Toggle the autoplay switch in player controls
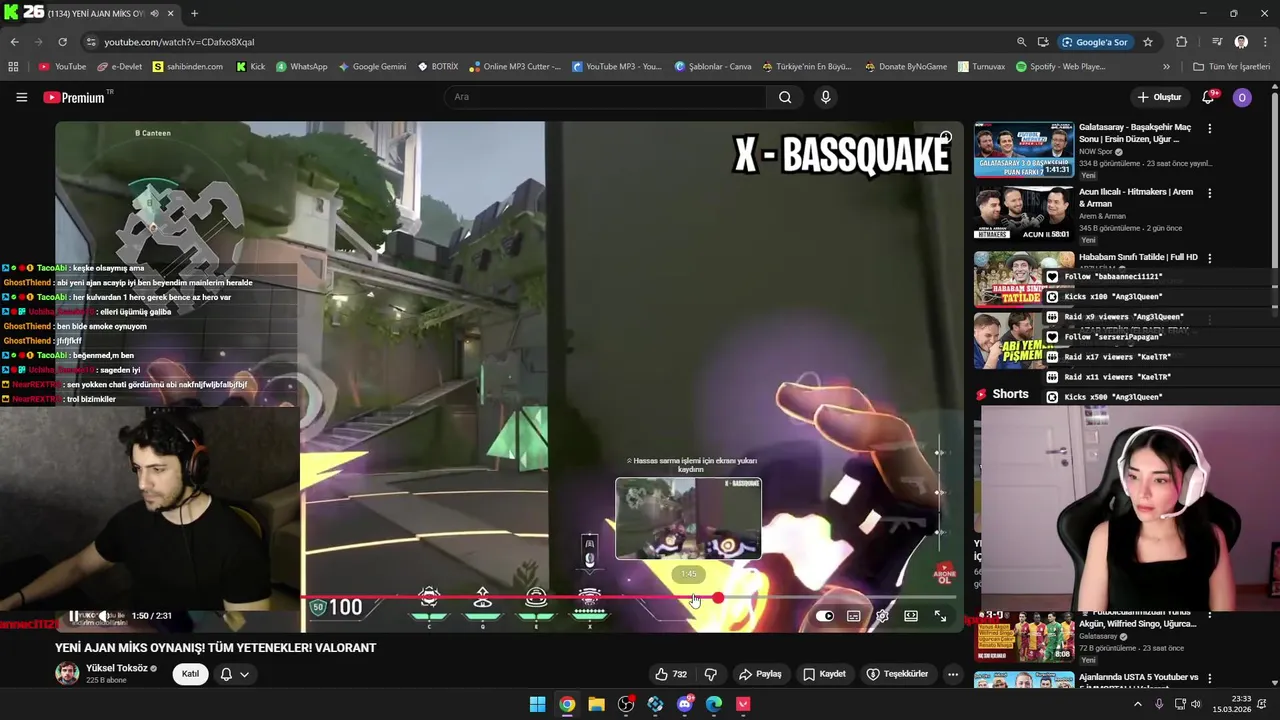The width and height of the screenshot is (1280, 720). click(x=825, y=616)
